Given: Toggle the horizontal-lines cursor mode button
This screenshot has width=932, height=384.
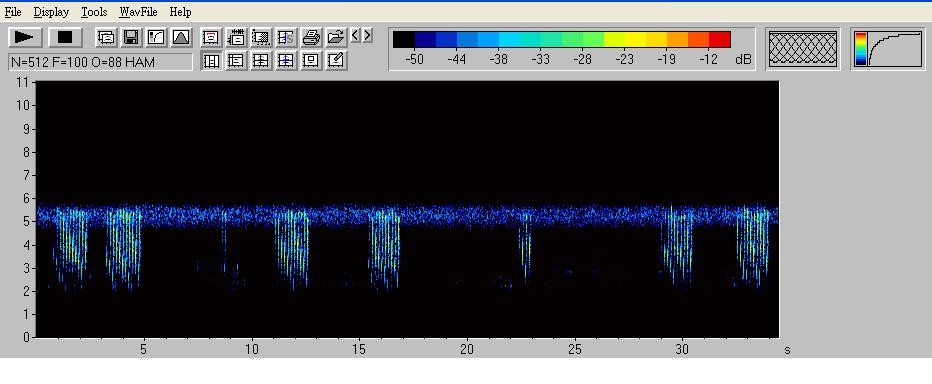Looking at the screenshot, I should point(236,60).
